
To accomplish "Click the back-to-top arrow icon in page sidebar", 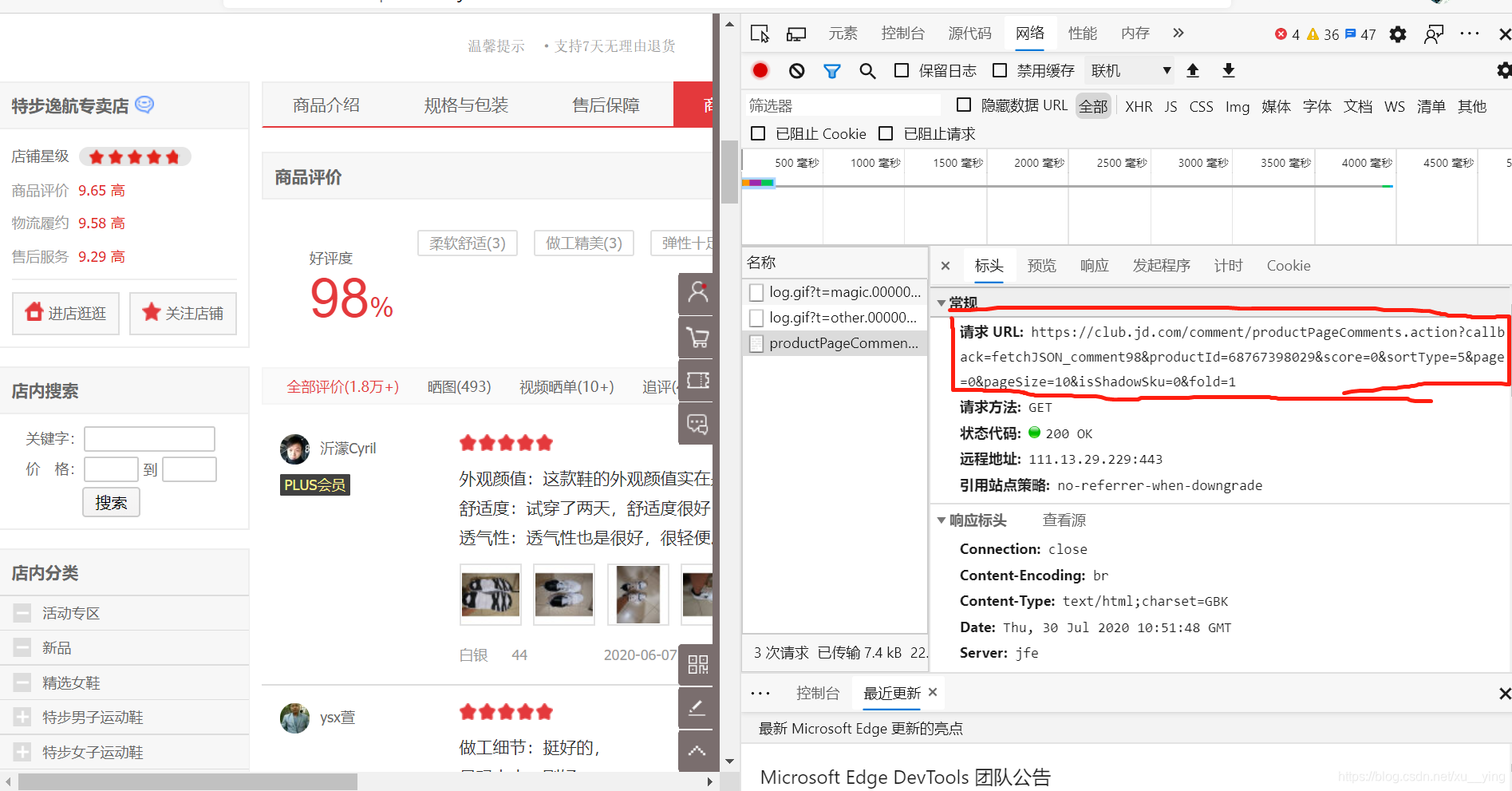I will [x=698, y=751].
